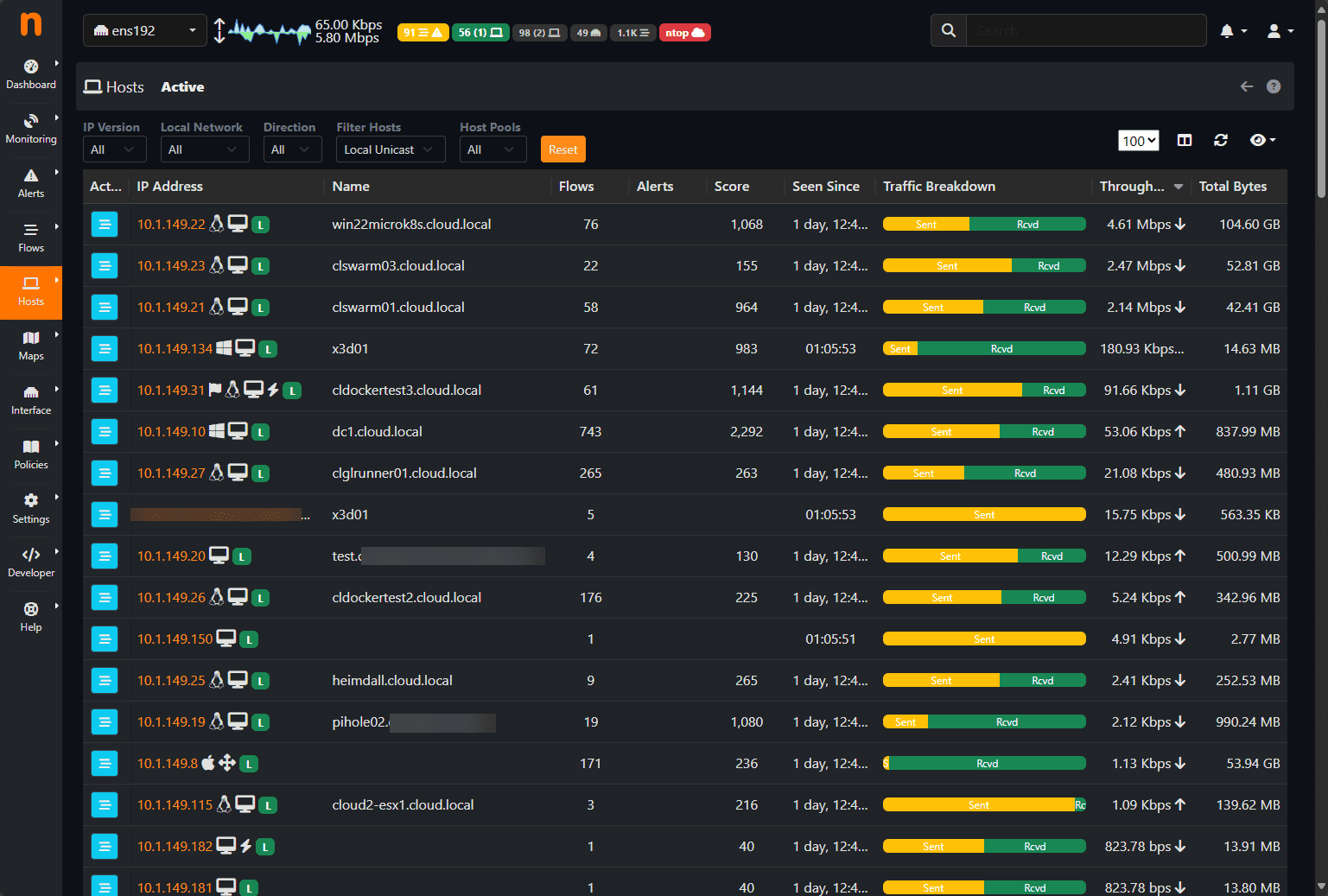Image resolution: width=1328 pixels, height=896 pixels.
Task: Open the Dashboard from the sidebar
Action: [x=31, y=73]
